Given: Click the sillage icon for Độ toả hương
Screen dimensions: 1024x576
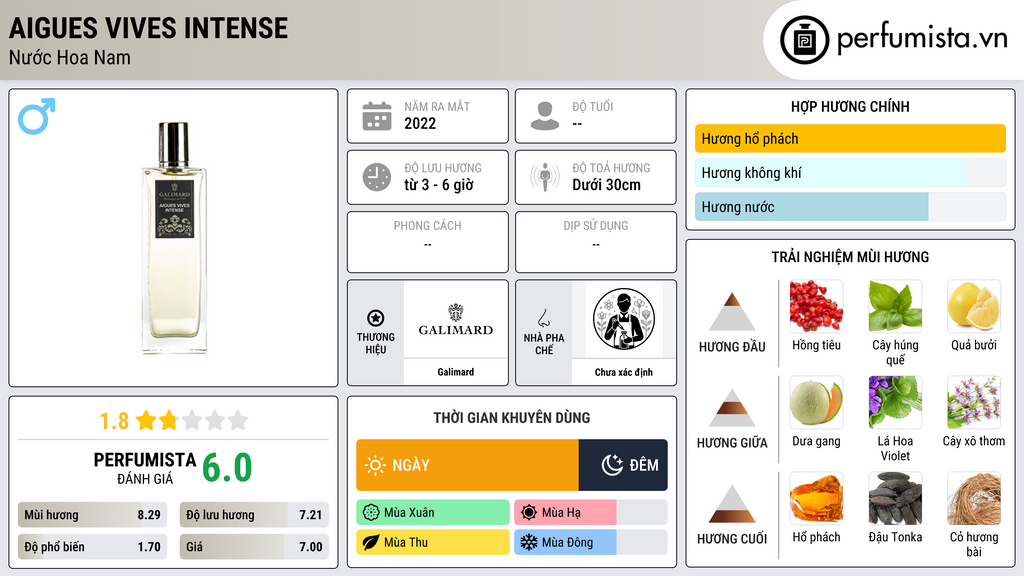Looking at the screenshot, I should (x=545, y=177).
